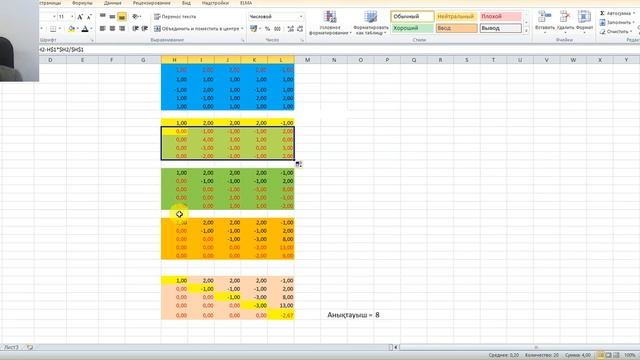640x360 pixels.
Task: Open Заполнить fill dropdown
Action: (x=617, y=22)
